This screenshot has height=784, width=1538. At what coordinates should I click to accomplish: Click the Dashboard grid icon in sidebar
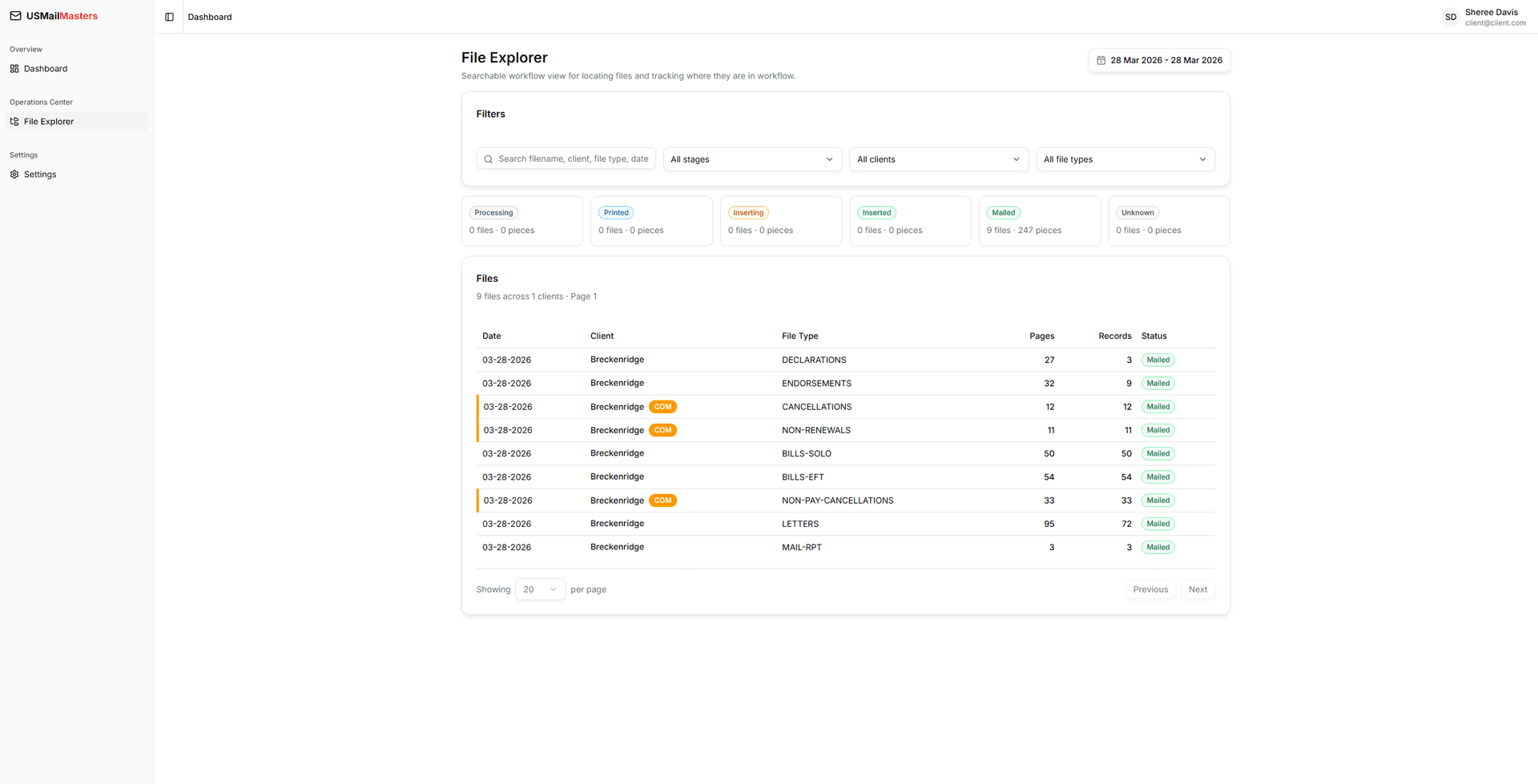pyautogui.click(x=14, y=69)
